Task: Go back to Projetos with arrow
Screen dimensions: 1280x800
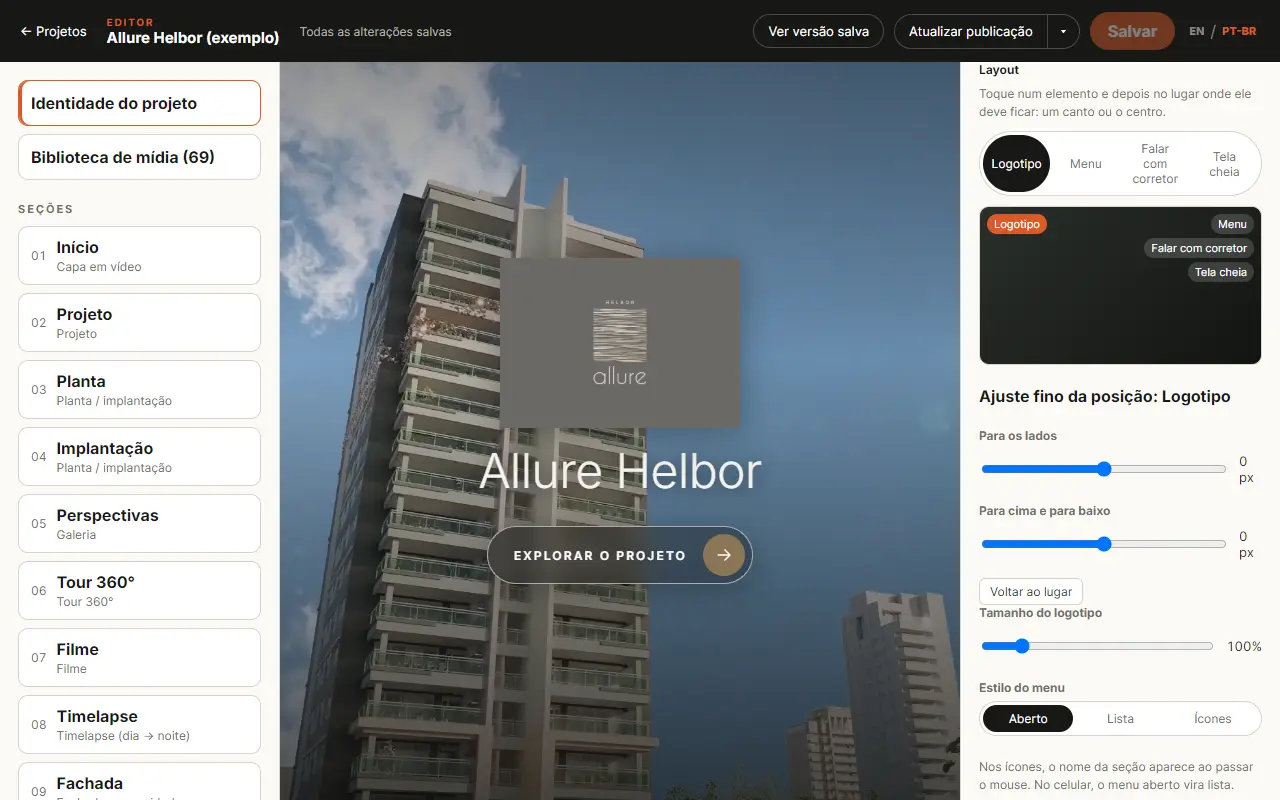Action: pos(53,31)
